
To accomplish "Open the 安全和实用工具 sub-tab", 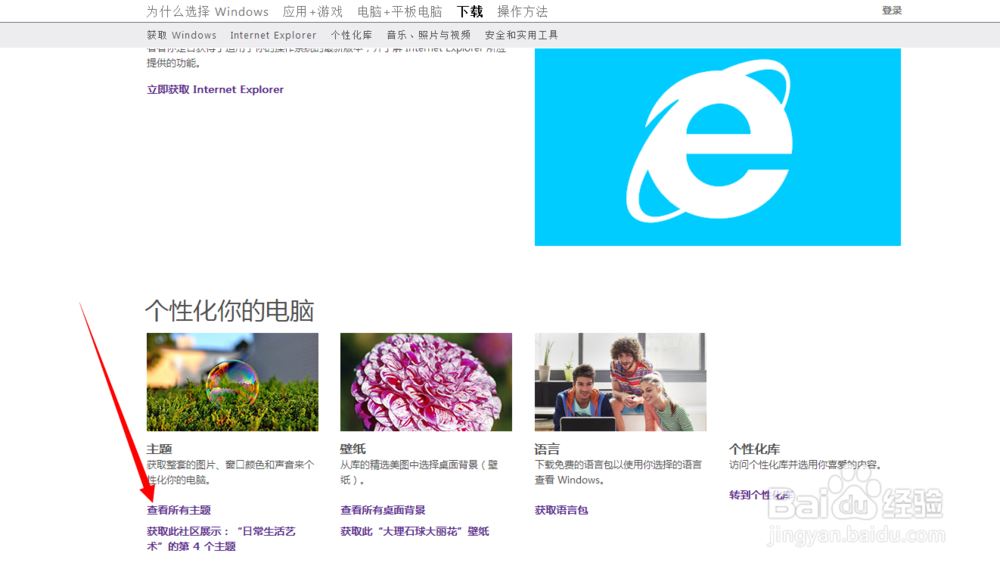I will pos(521,35).
